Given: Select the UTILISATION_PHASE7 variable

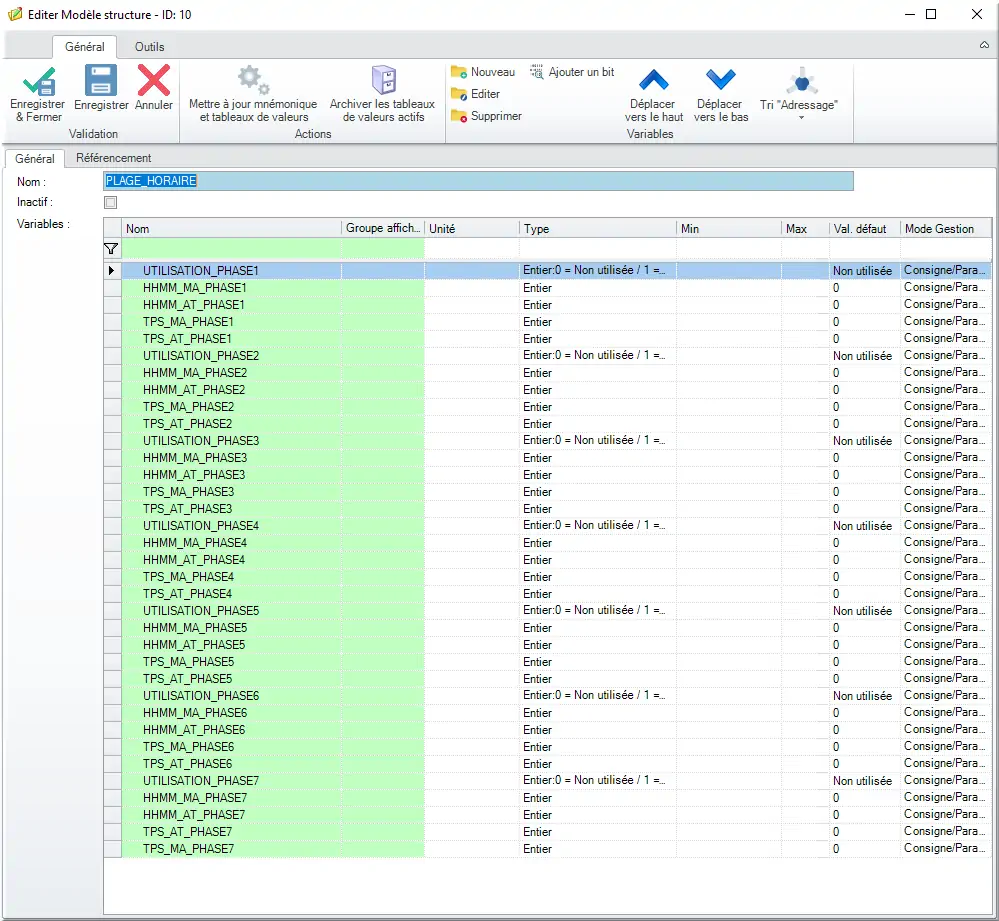Looking at the screenshot, I should (201, 781).
